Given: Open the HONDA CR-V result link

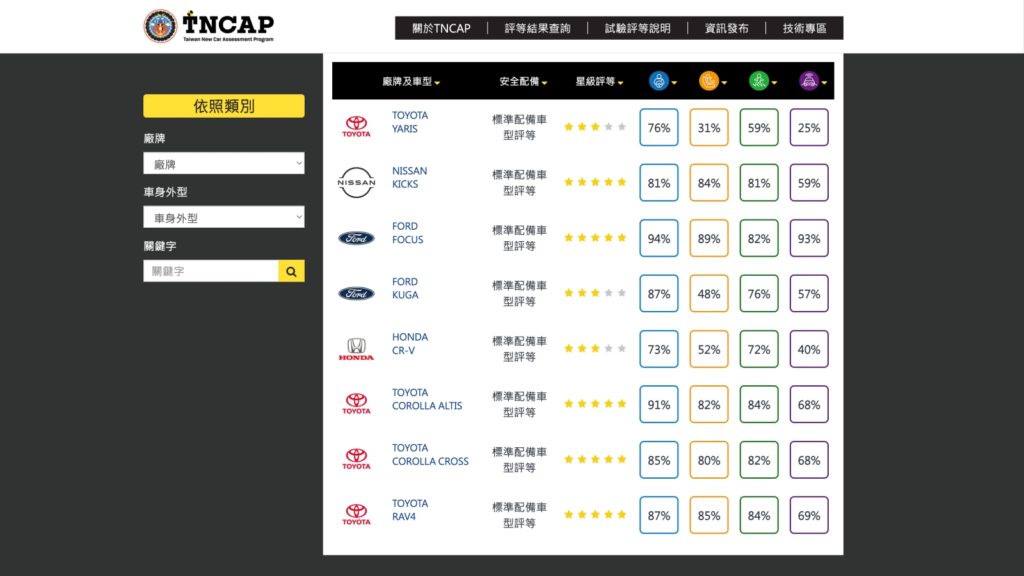Looking at the screenshot, I should [410, 344].
